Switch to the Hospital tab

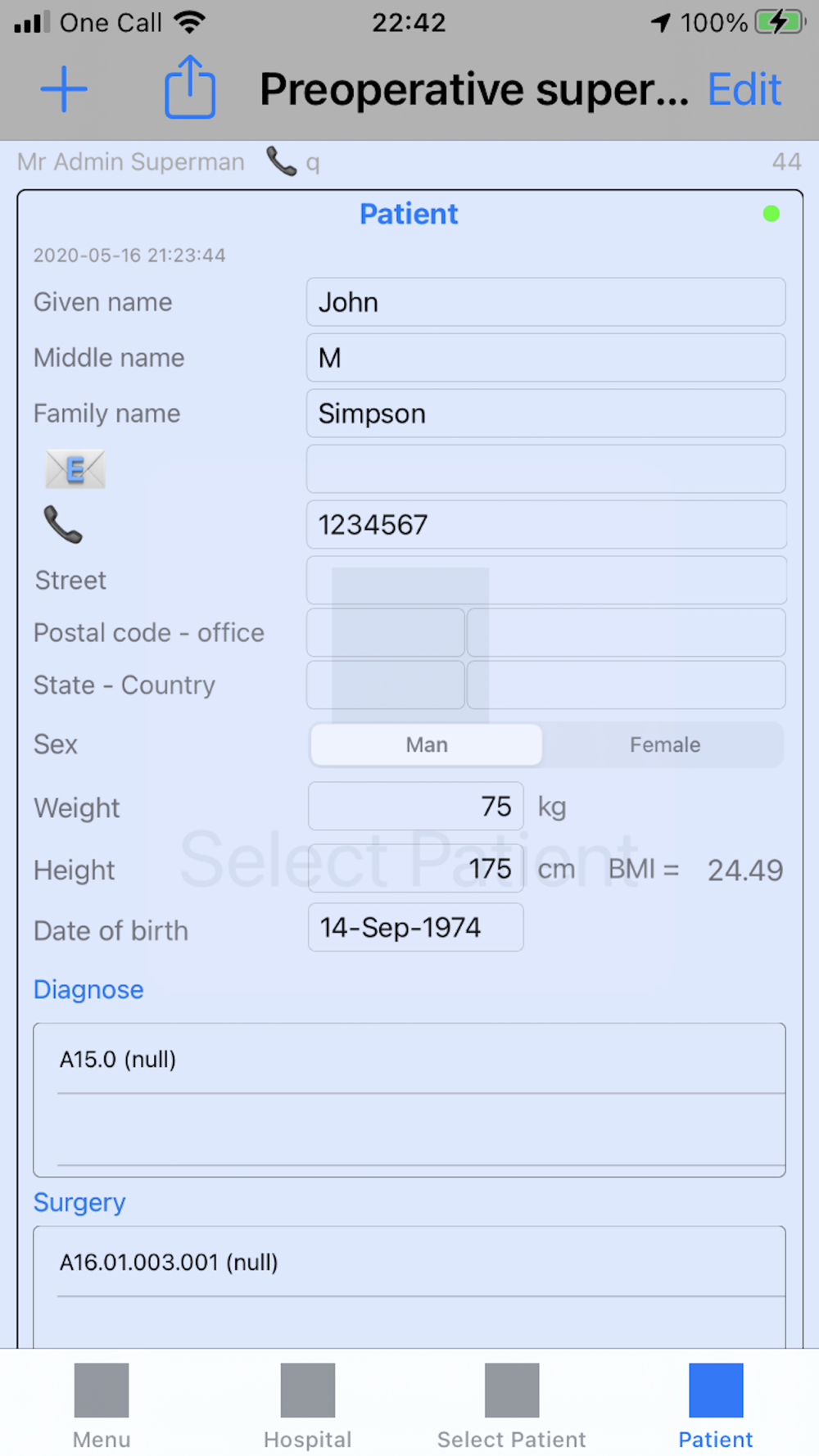click(308, 1405)
